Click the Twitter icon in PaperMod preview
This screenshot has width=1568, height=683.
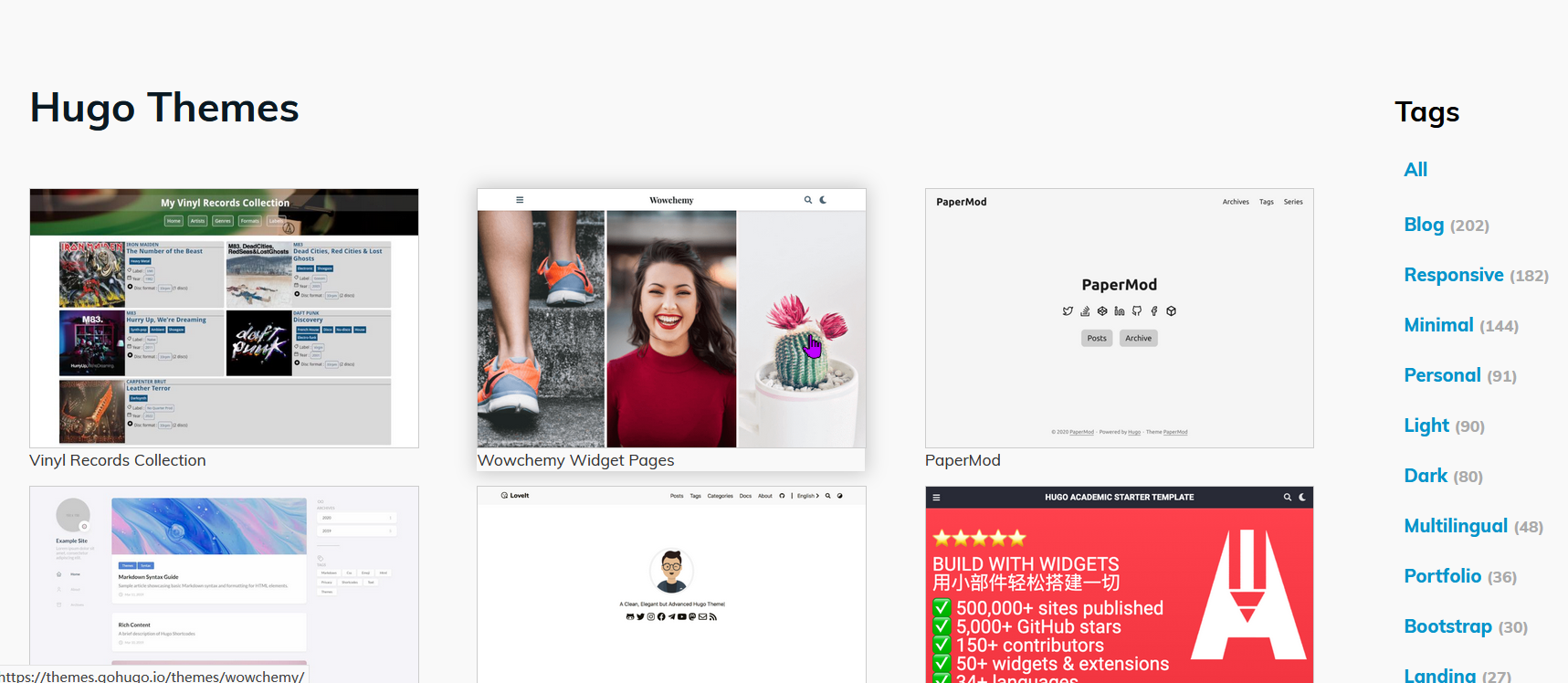pyautogui.click(x=1068, y=311)
